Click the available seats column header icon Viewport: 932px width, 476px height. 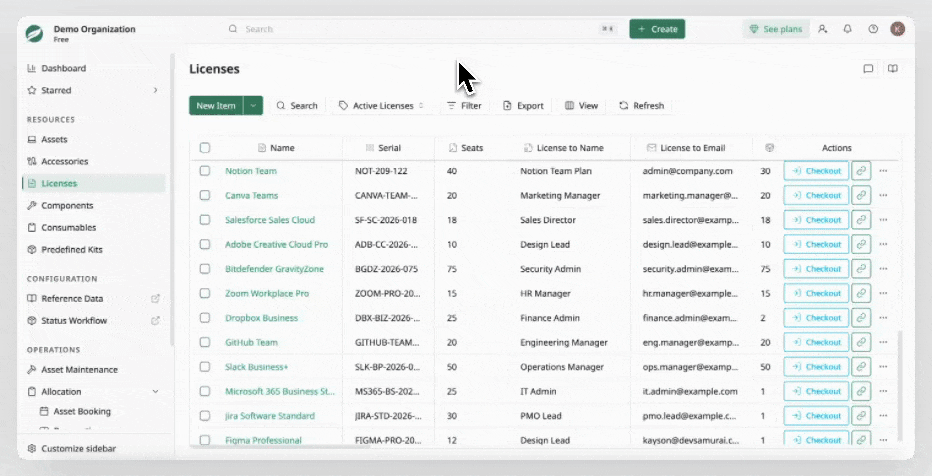click(x=769, y=148)
